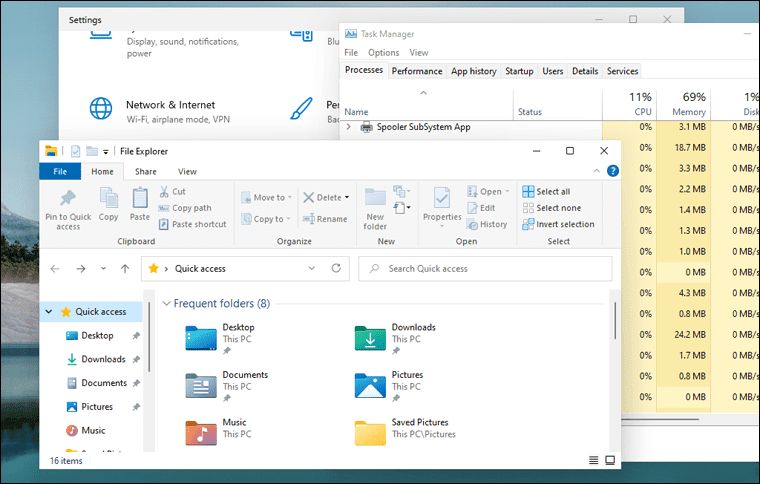Click the Frequent folders content scrollbar
Screen dimensions: 760x484
tap(615, 321)
